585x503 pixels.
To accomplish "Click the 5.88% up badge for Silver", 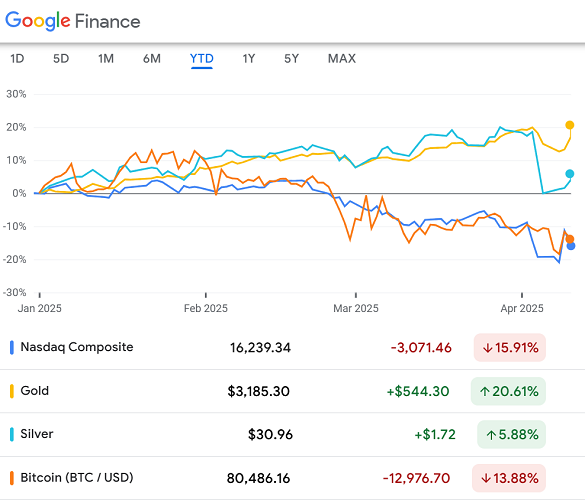I will (512, 435).
